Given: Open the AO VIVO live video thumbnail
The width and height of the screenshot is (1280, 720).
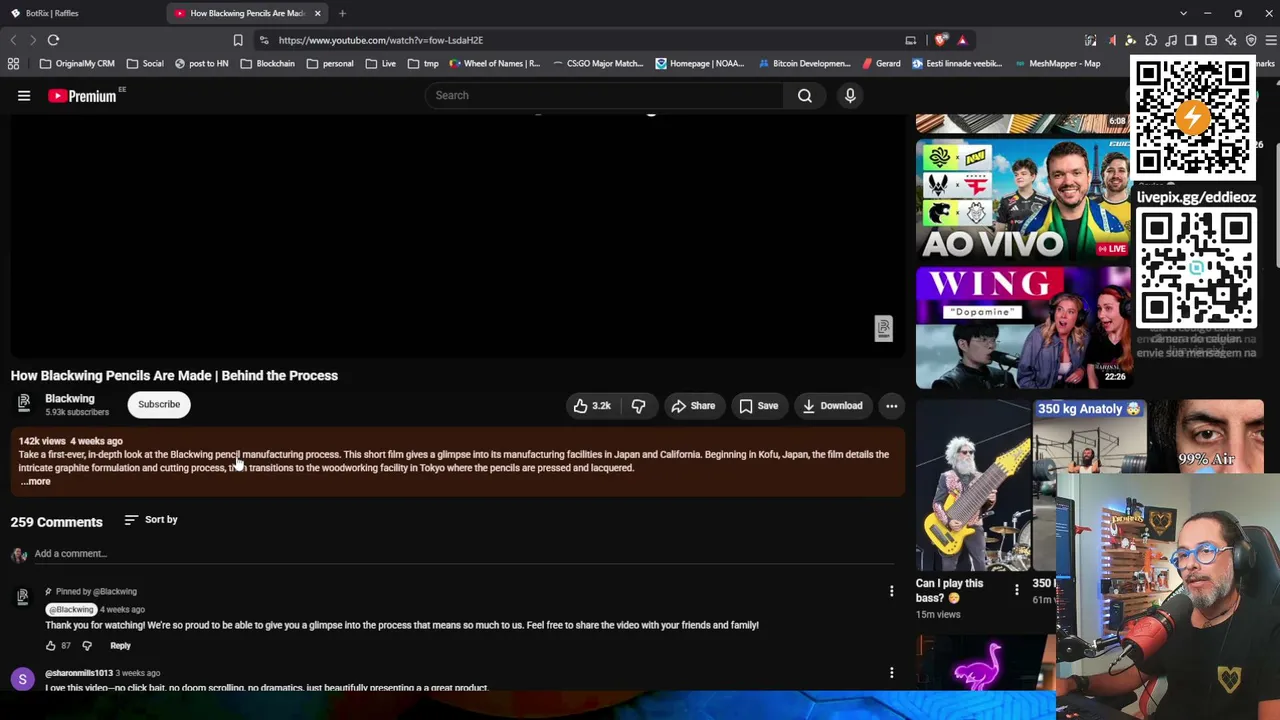Looking at the screenshot, I should [1022, 200].
